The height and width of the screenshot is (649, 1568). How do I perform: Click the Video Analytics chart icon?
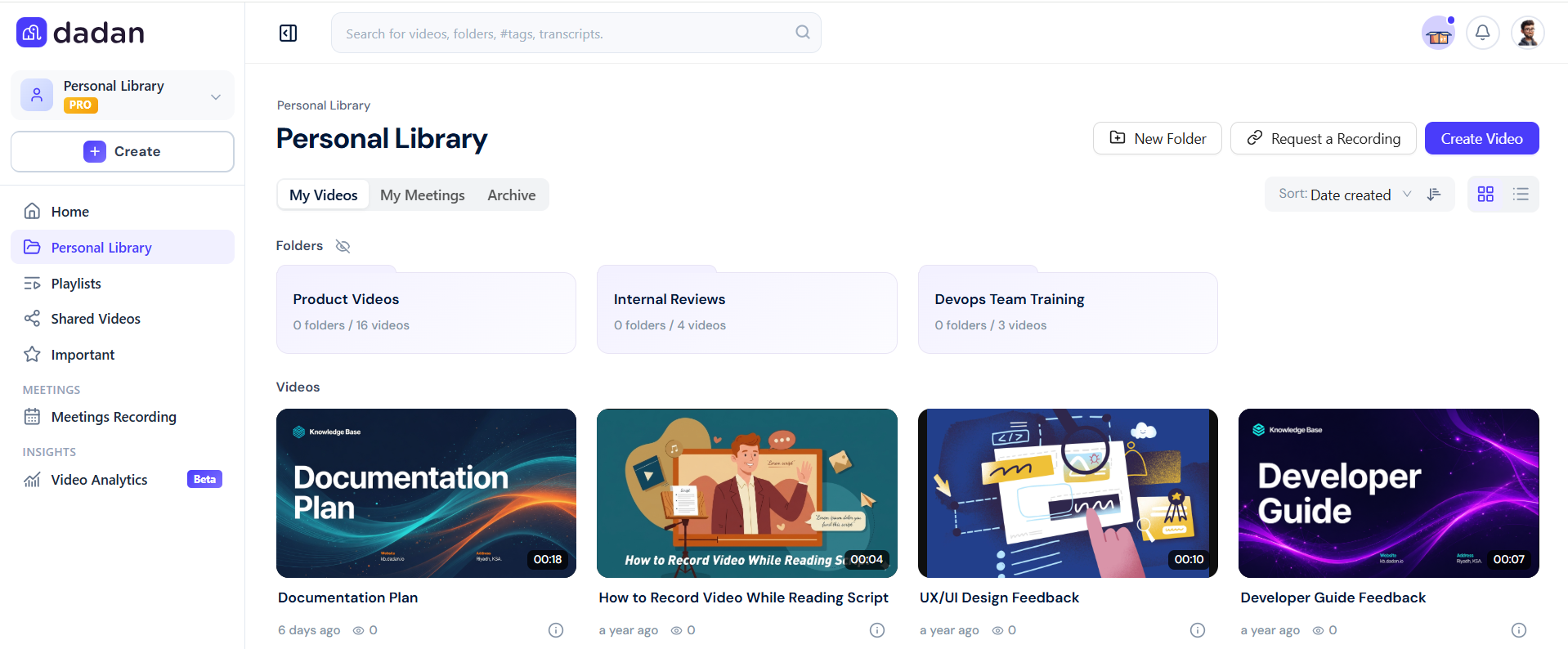coord(32,479)
